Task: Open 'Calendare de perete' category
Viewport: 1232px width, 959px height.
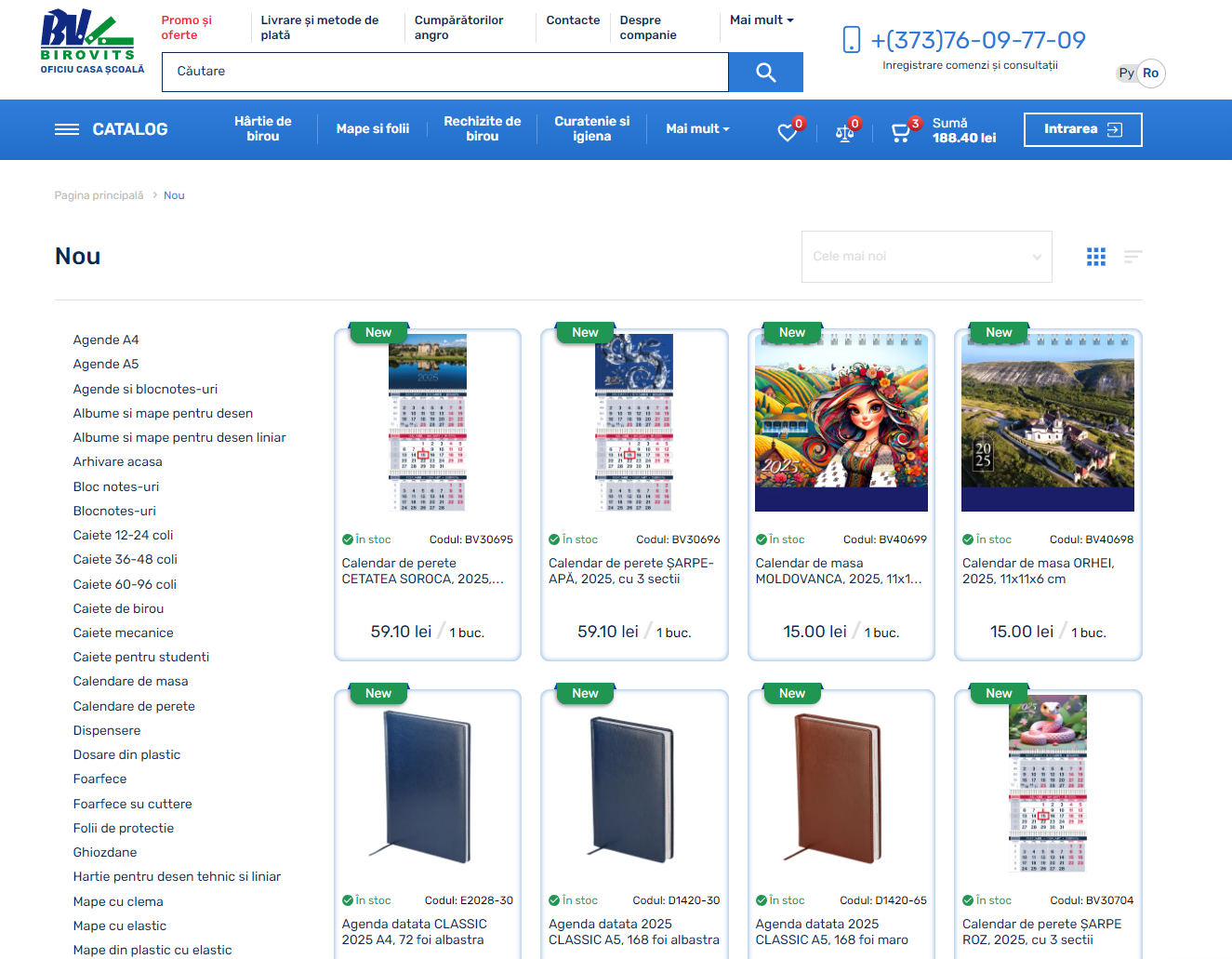Action: click(x=134, y=706)
